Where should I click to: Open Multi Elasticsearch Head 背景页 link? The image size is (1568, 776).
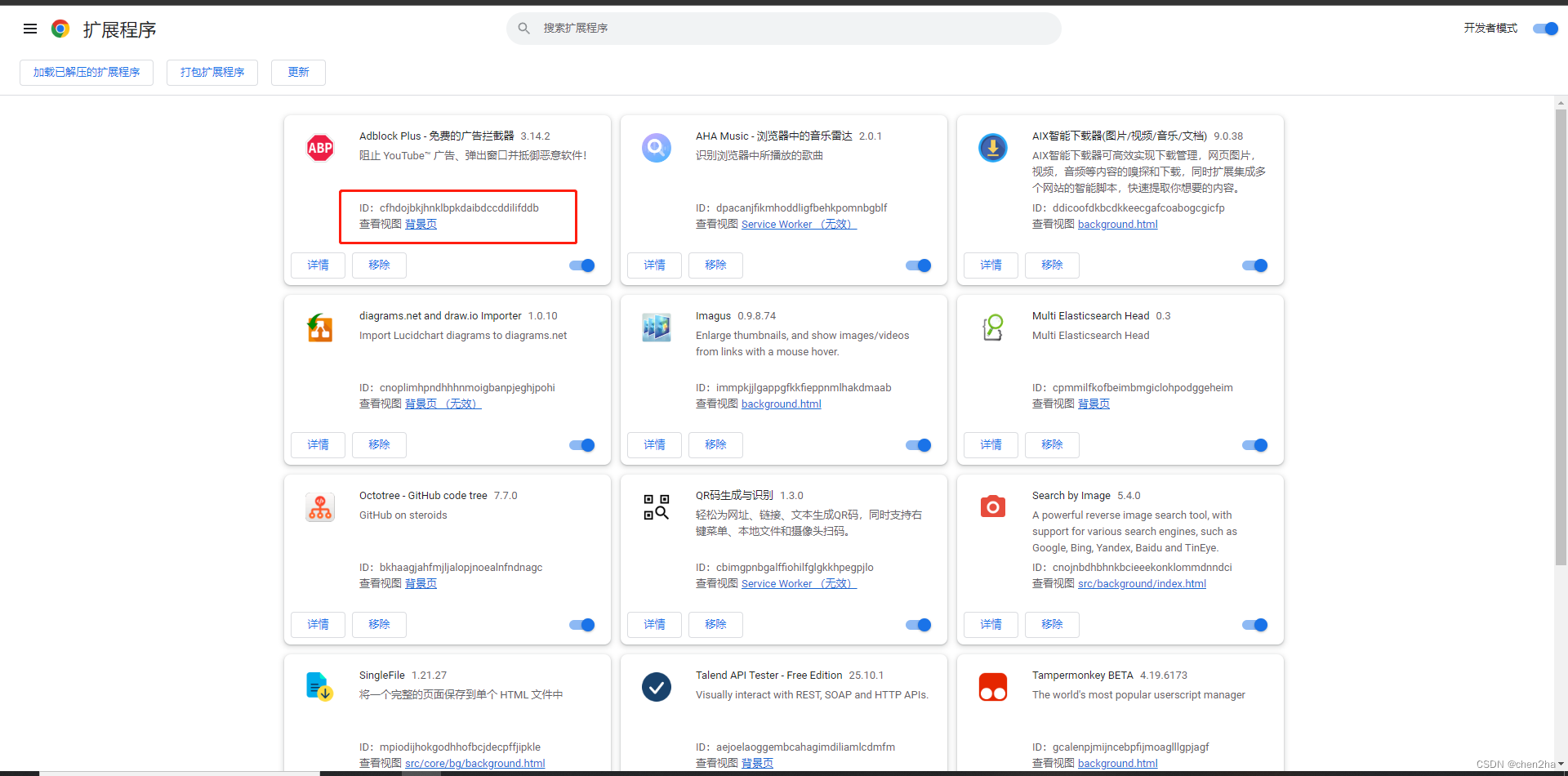1094,404
